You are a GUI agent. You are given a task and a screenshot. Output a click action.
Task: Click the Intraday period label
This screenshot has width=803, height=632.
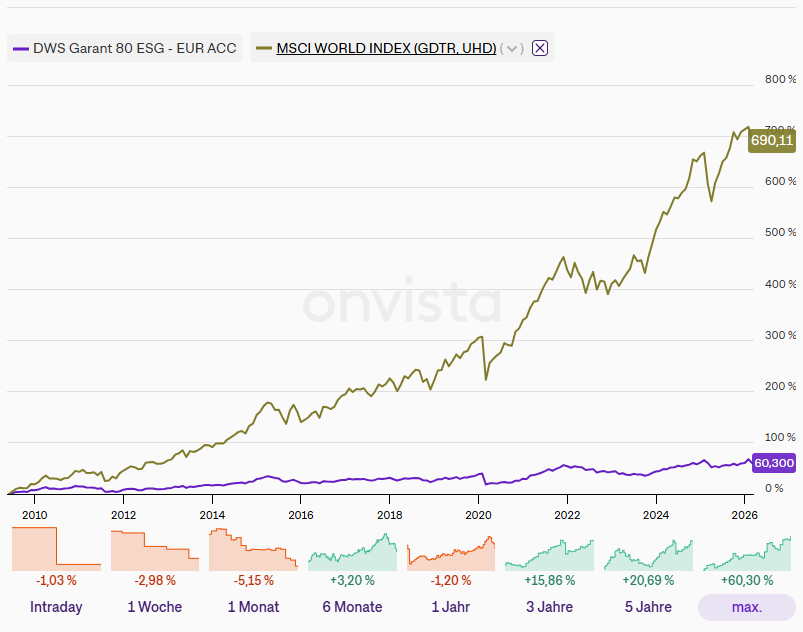point(56,607)
